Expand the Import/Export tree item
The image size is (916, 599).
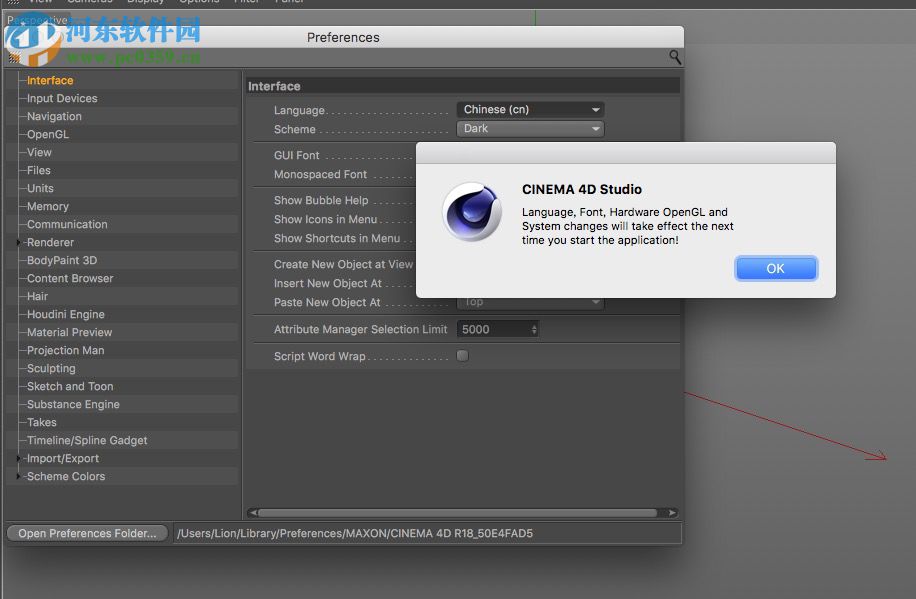pos(18,458)
